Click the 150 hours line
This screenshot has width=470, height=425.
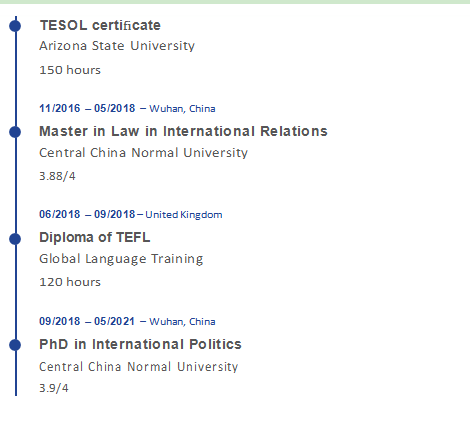coord(70,70)
